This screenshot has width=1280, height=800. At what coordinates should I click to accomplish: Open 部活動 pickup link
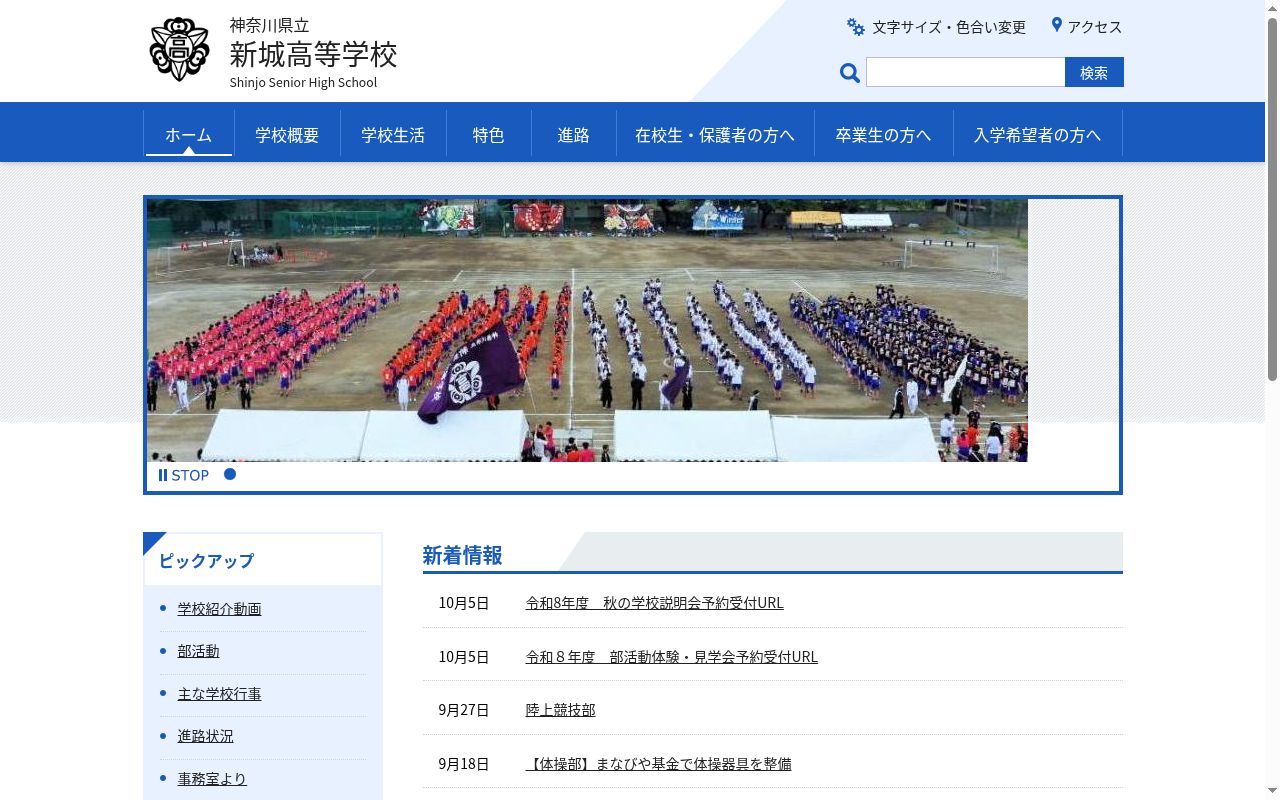pyautogui.click(x=198, y=650)
